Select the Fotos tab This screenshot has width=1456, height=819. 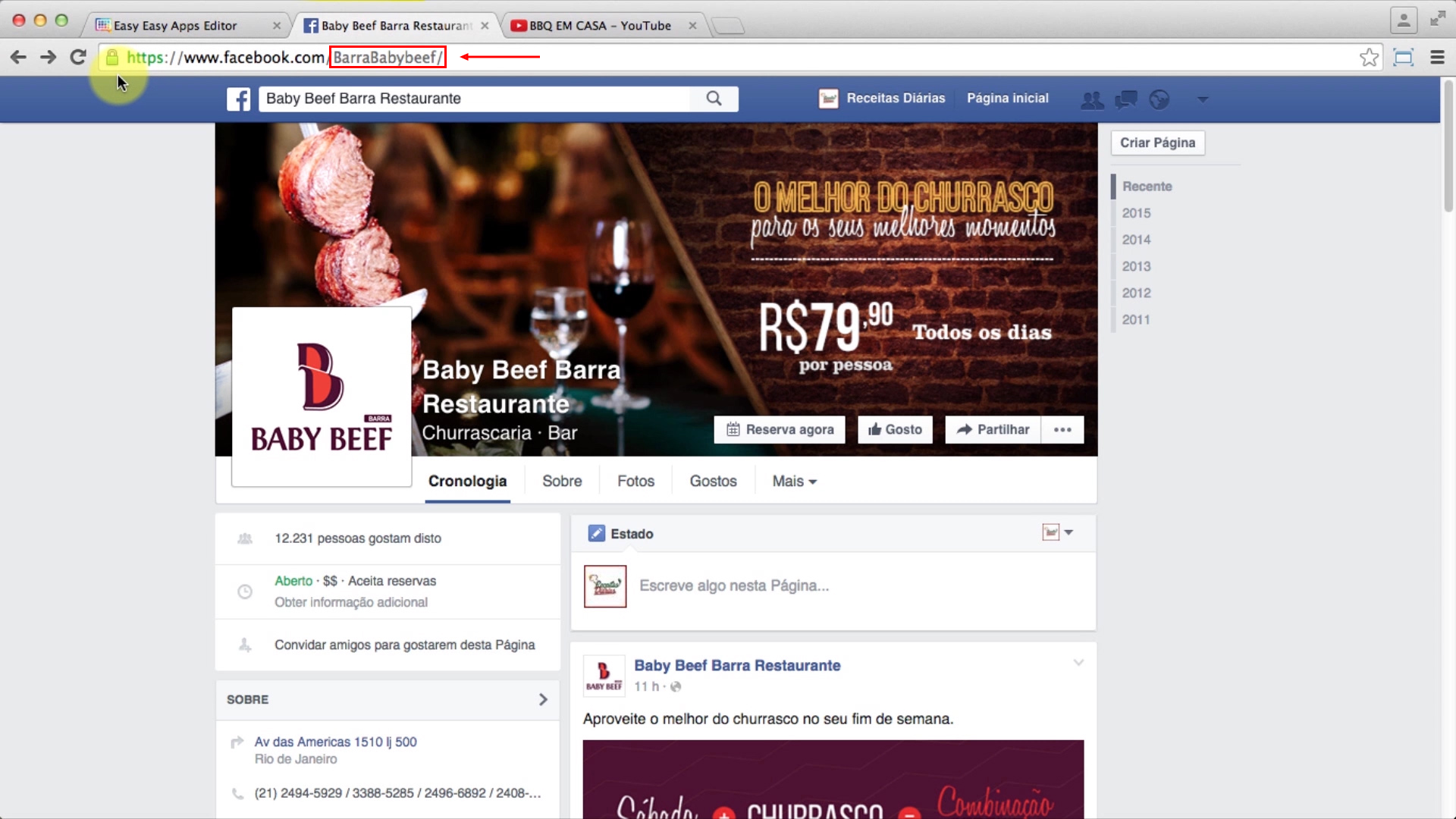[x=635, y=480]
